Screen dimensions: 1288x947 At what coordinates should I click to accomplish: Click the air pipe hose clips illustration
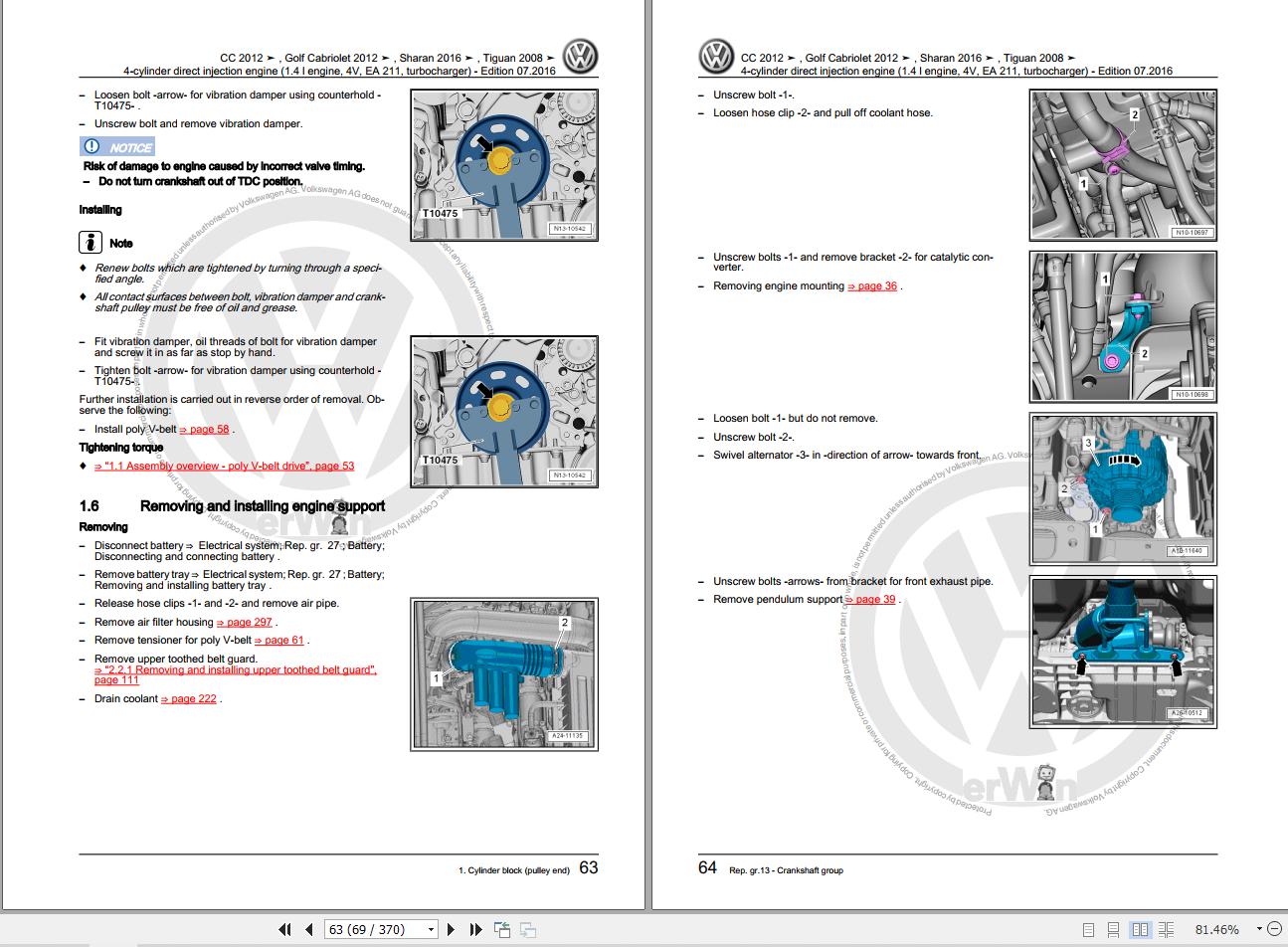tap(504, 674)
